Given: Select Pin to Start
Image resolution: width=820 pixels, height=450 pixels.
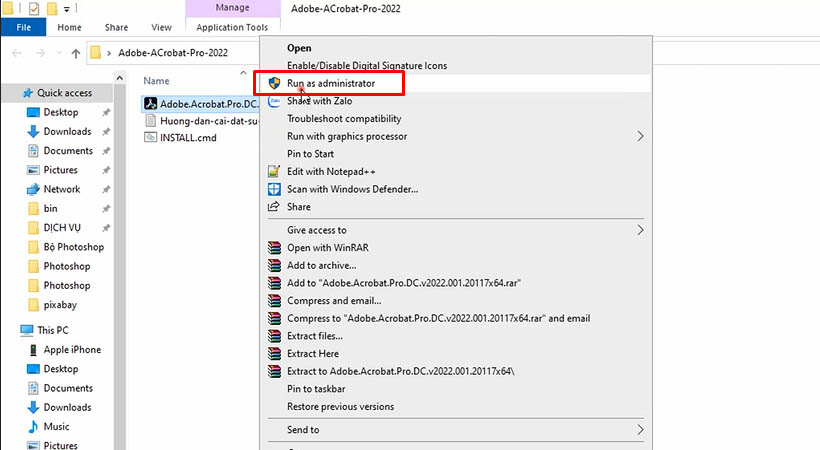Looking at the screenshot, I should 310,154.
